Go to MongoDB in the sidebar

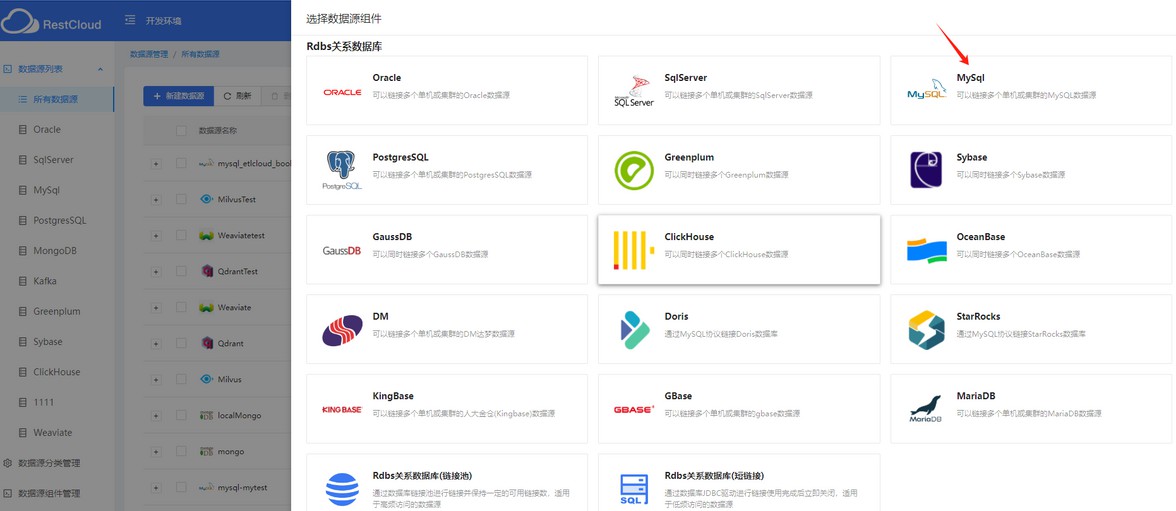point(57,251)
